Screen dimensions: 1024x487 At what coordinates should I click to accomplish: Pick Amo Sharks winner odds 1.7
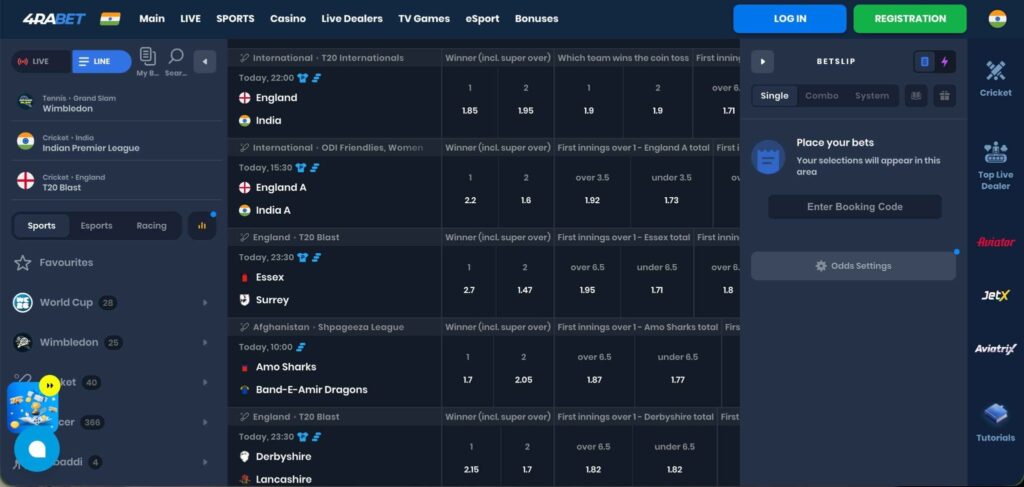pos(468,371)
